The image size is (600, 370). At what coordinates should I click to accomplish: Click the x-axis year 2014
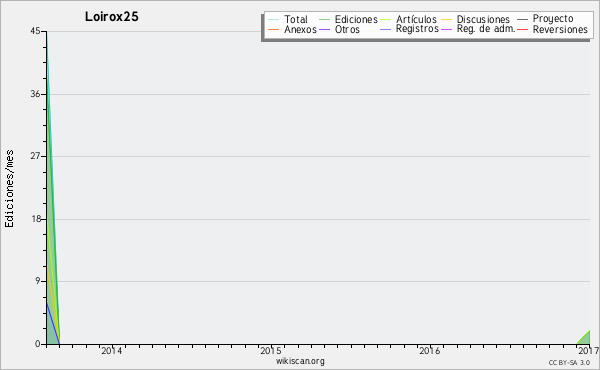point(111,351)
